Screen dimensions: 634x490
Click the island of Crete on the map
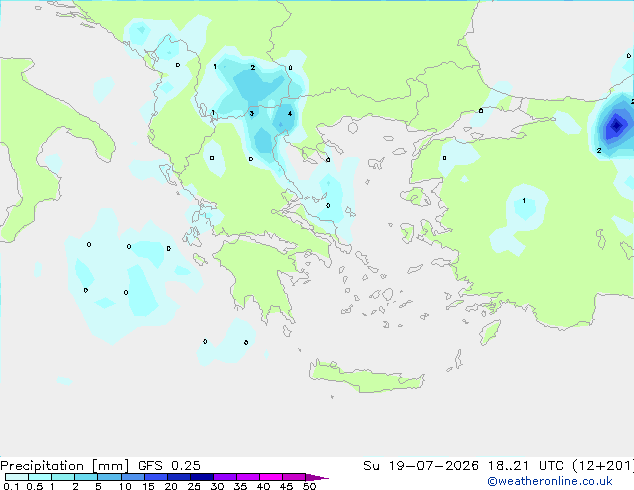pyautogui.click(x=366, y=377)
